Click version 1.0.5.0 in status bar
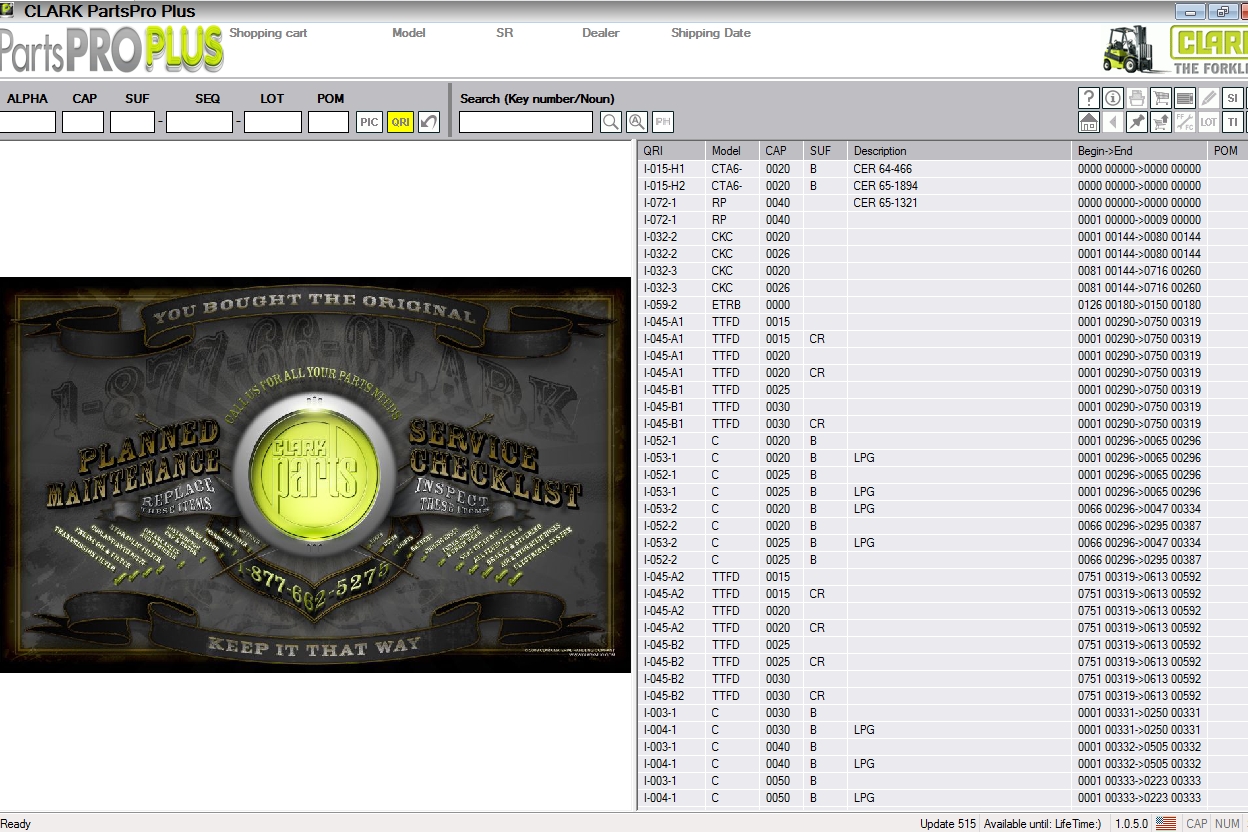Image resolution: width=1248 pixels, height=832 pixels. (x=1131, y=824)
